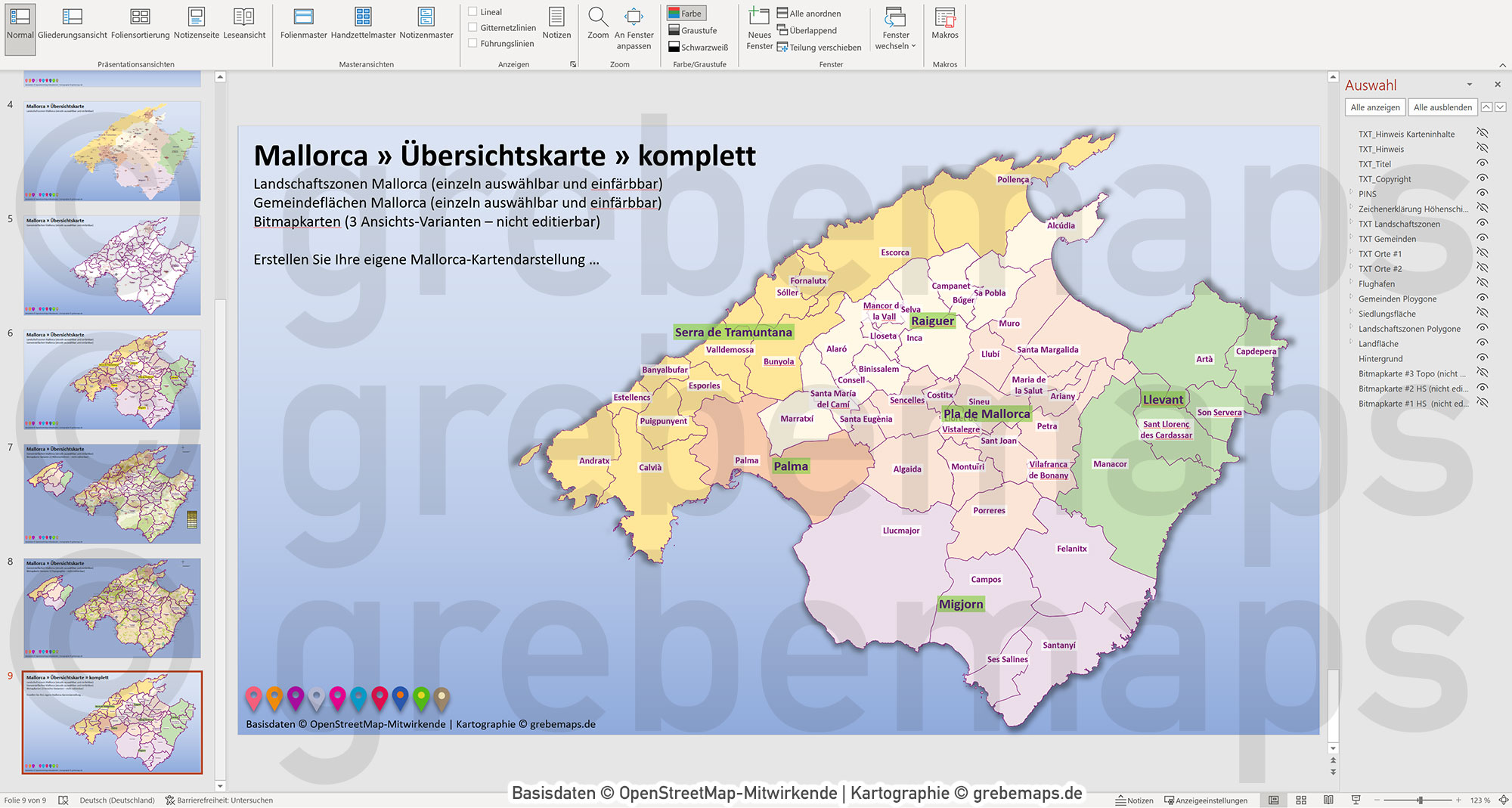Image resolution: width=1512 pixels, height=808 pixels.
Task: Show the hidden TXT_Hinweis layer
Action: (x=1481, y=149)
